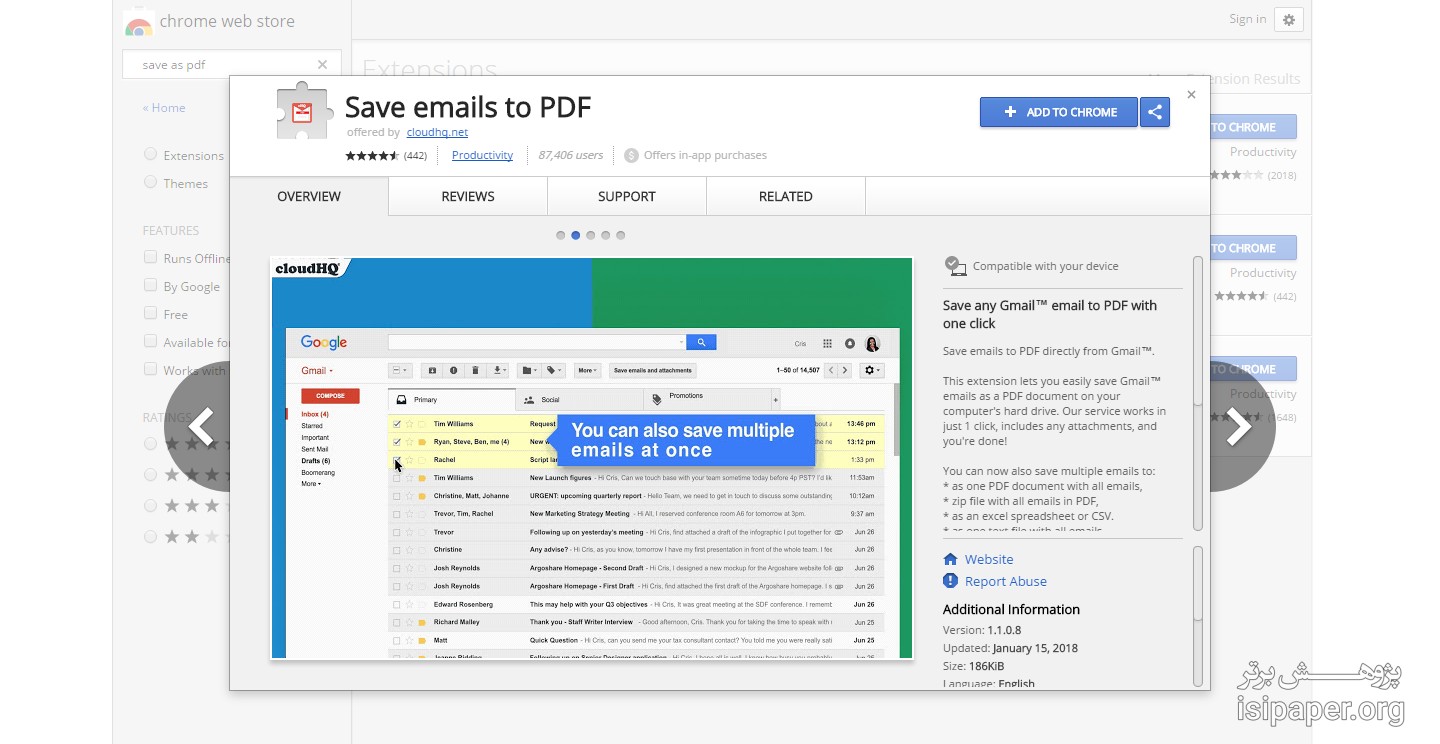
Task: Open the Support tab
Action: point(627,196)
